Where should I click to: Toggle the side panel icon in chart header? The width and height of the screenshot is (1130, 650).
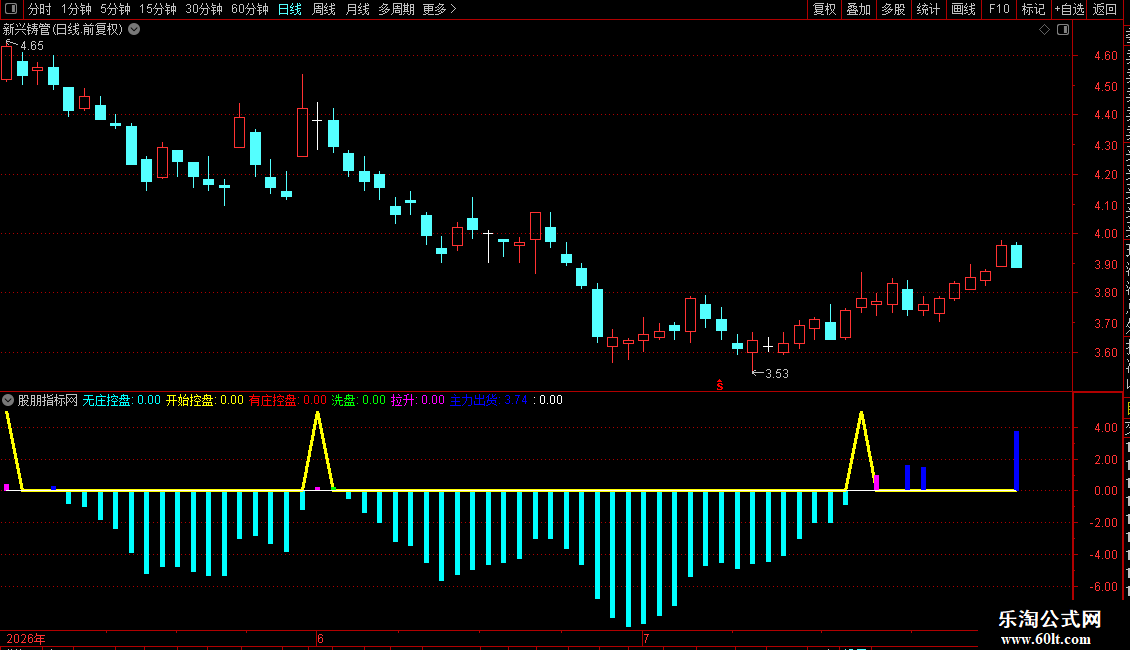click(1063, 30)
